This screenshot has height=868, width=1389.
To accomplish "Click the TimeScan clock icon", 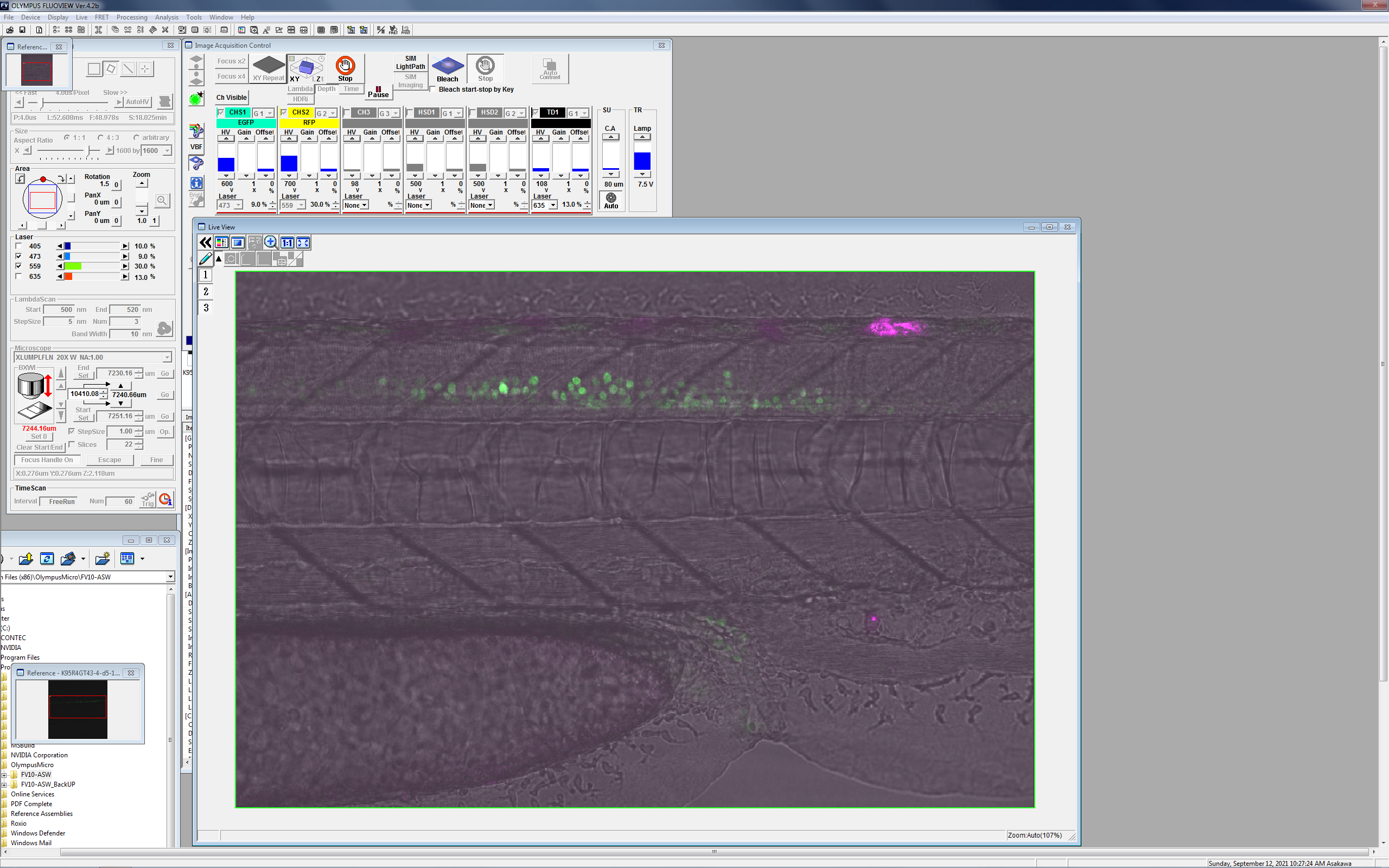I will (165, 500).
